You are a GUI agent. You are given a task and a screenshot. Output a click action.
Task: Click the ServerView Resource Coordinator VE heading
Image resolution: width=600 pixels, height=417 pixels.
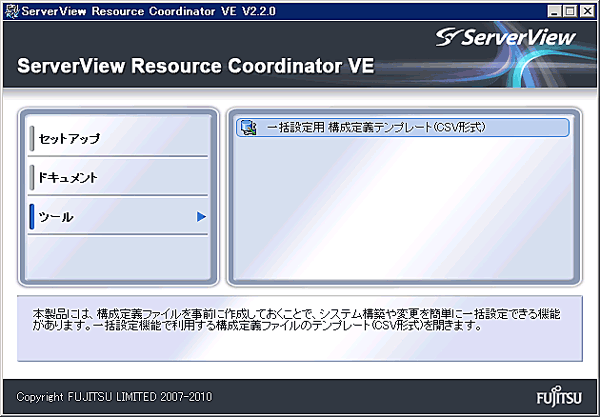[x=196, y=65]
